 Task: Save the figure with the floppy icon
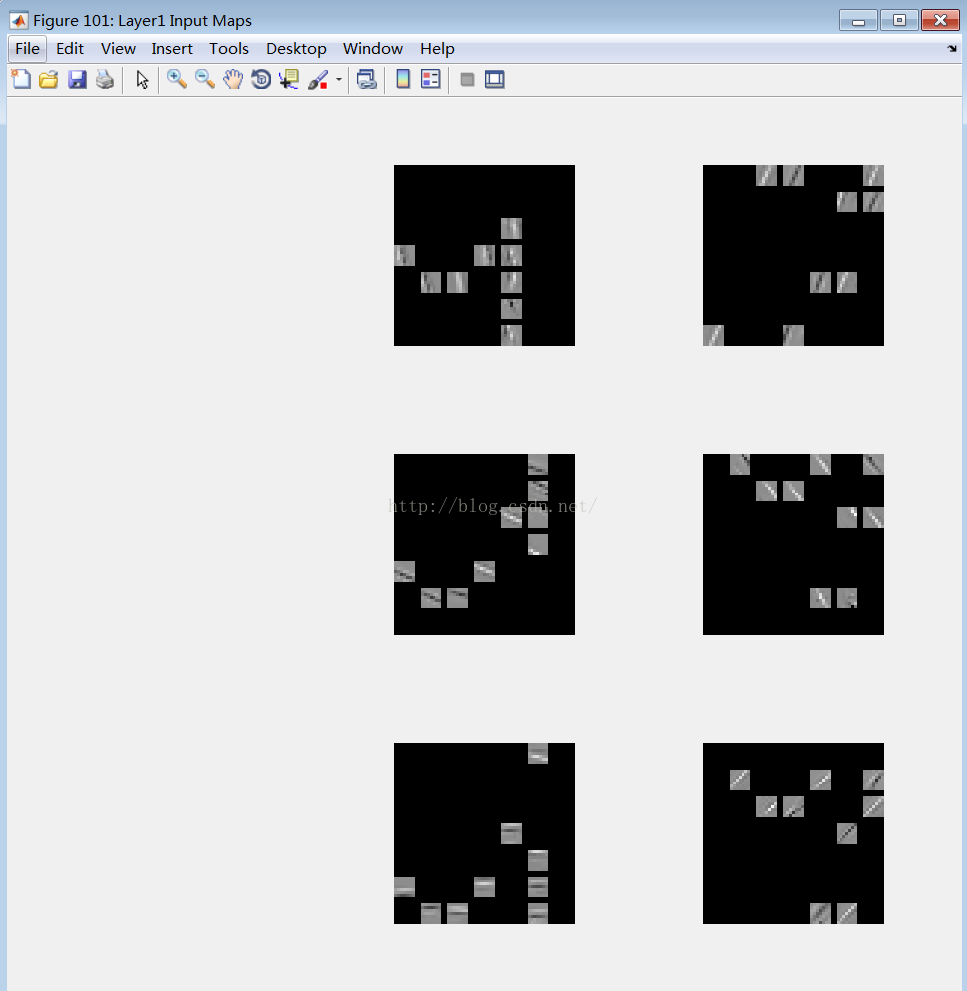click(x=77, y=79)
